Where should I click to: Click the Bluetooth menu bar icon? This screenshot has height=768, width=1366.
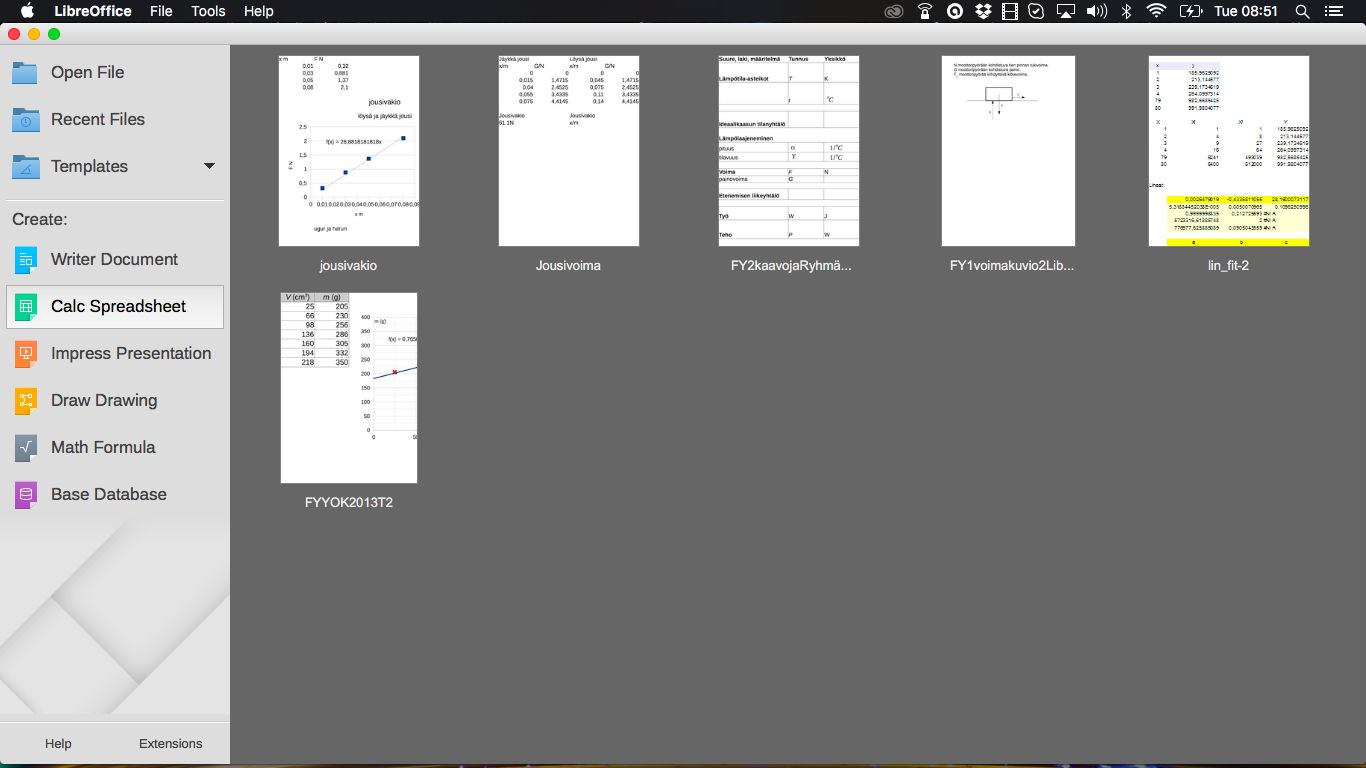coord(1126,11)
